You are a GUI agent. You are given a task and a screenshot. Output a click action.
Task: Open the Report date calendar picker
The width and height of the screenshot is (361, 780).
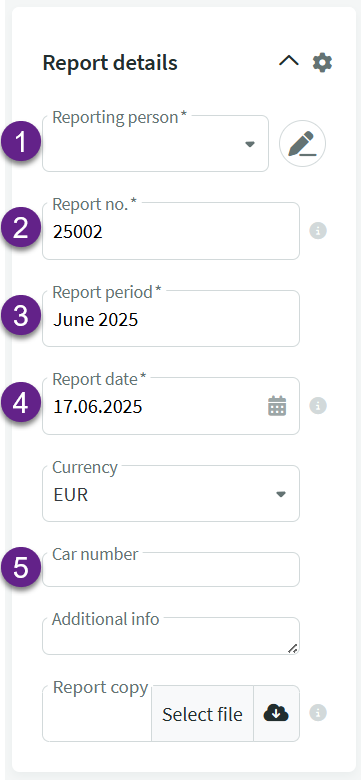tap(277, 406)
